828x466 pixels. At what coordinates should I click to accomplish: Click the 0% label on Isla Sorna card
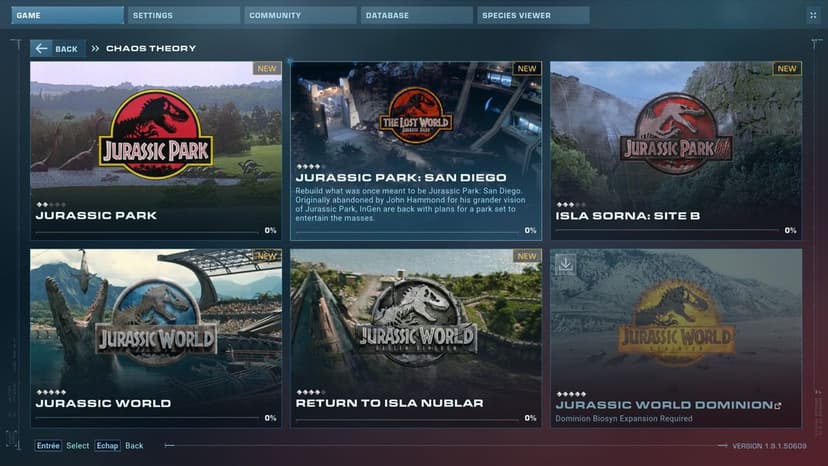[790, 230]
